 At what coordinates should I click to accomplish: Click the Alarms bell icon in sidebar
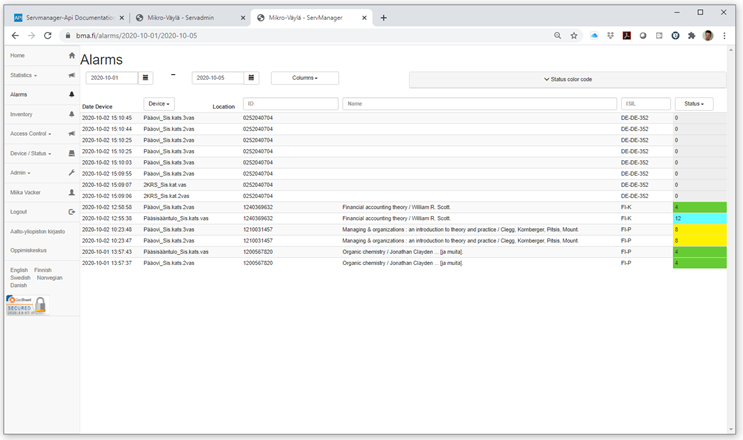click(71, 94)
